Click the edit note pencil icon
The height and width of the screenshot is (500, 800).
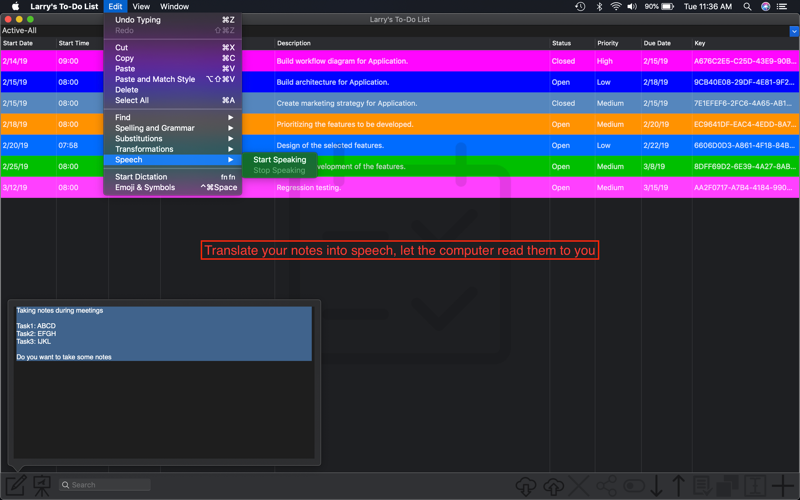[16, 485]
